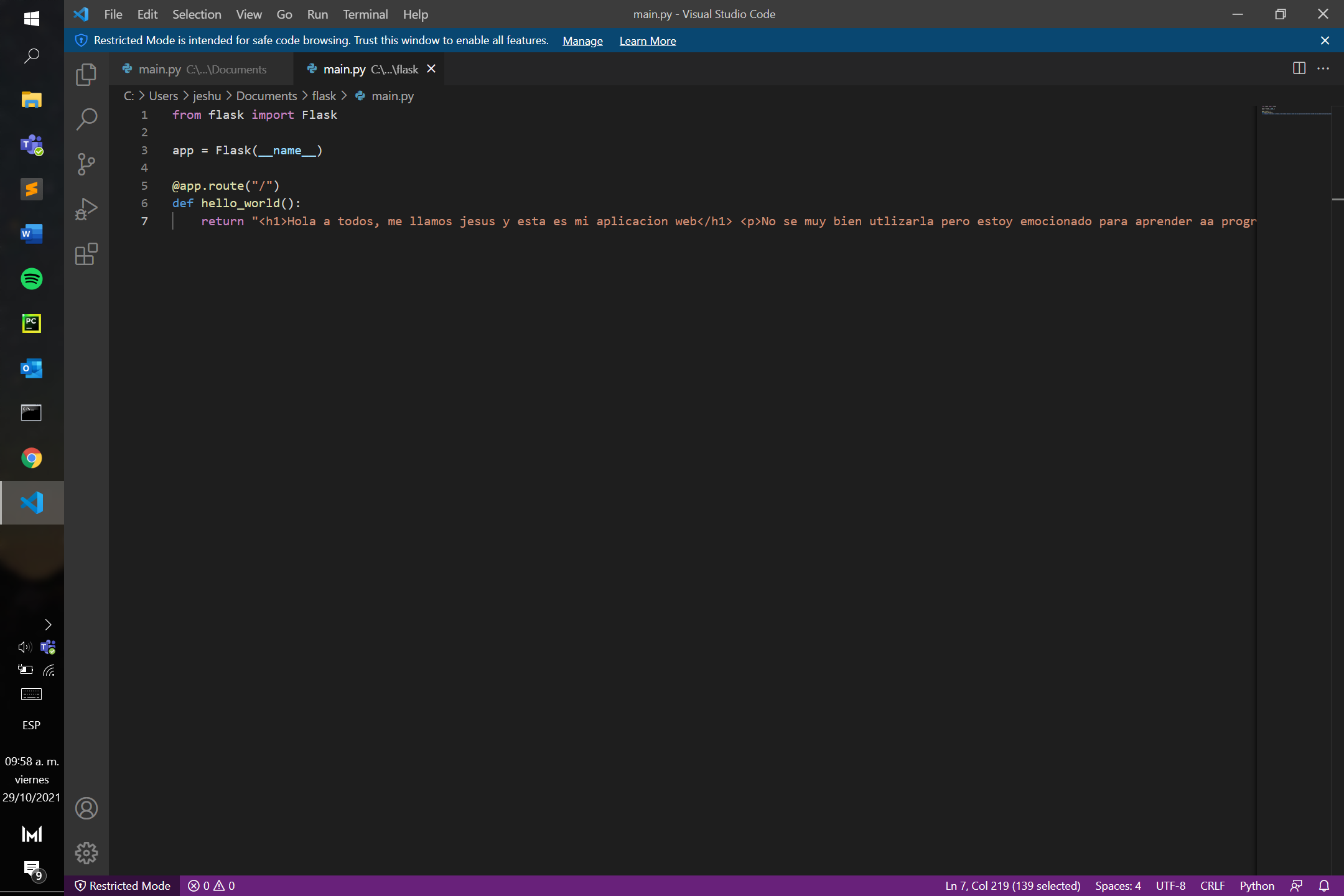Screen dimensions: 1344x896
Task: Open Sublime Text from taskbar
Action: click(x=32, y=189)
